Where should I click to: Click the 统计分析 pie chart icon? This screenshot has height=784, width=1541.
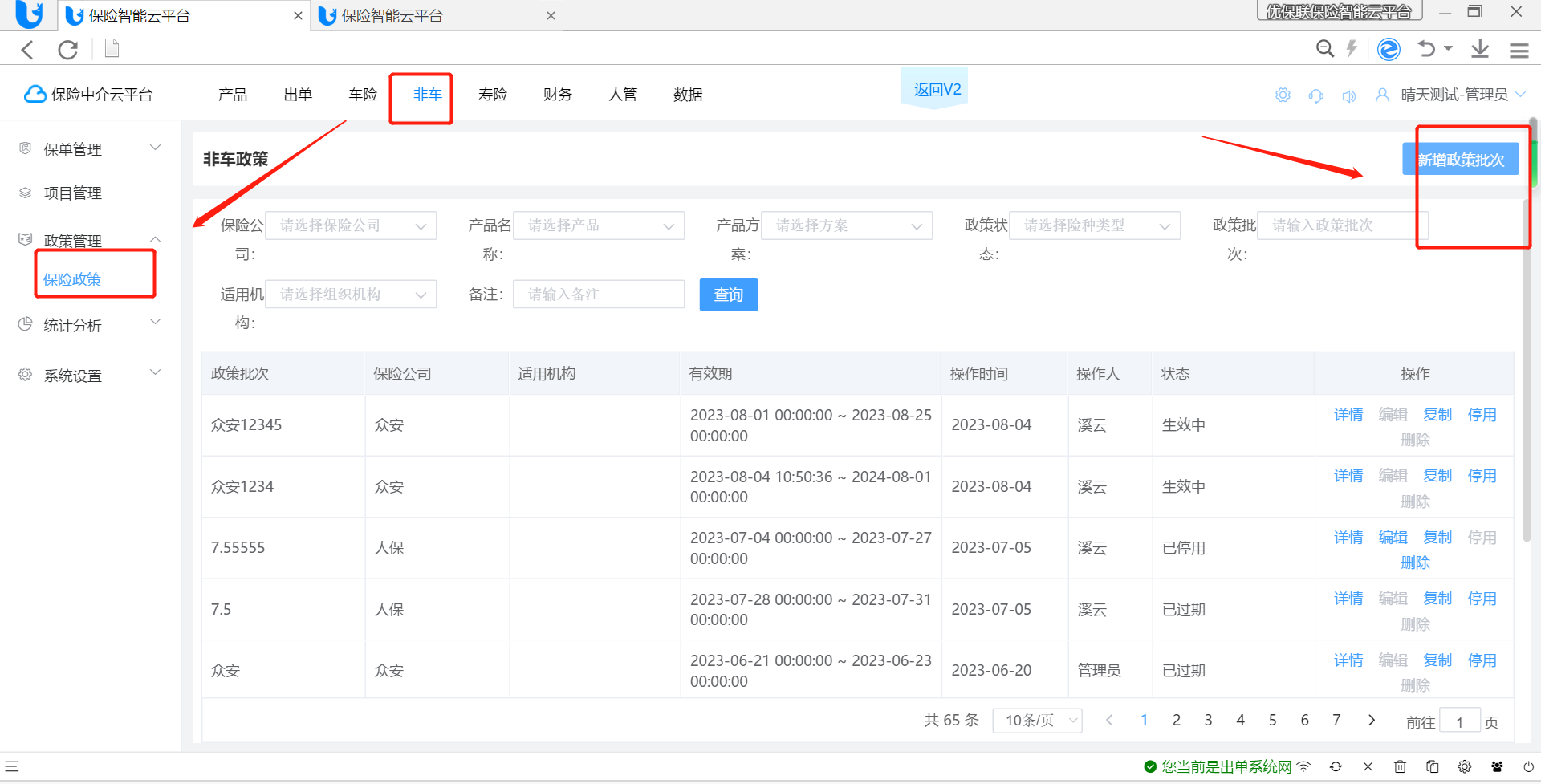[x=25, y=324]
